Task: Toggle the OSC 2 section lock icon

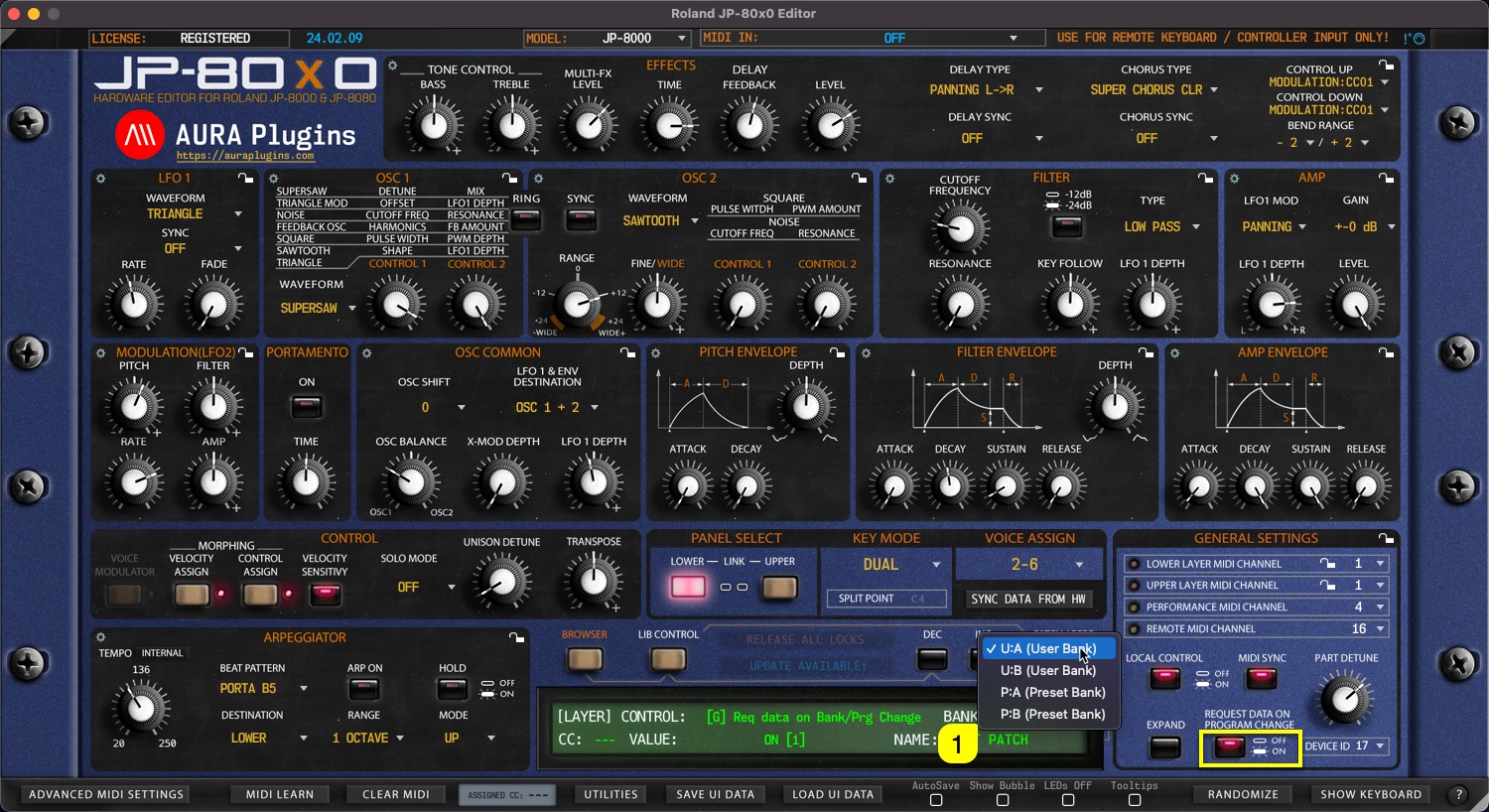Action: pos(859,179)
